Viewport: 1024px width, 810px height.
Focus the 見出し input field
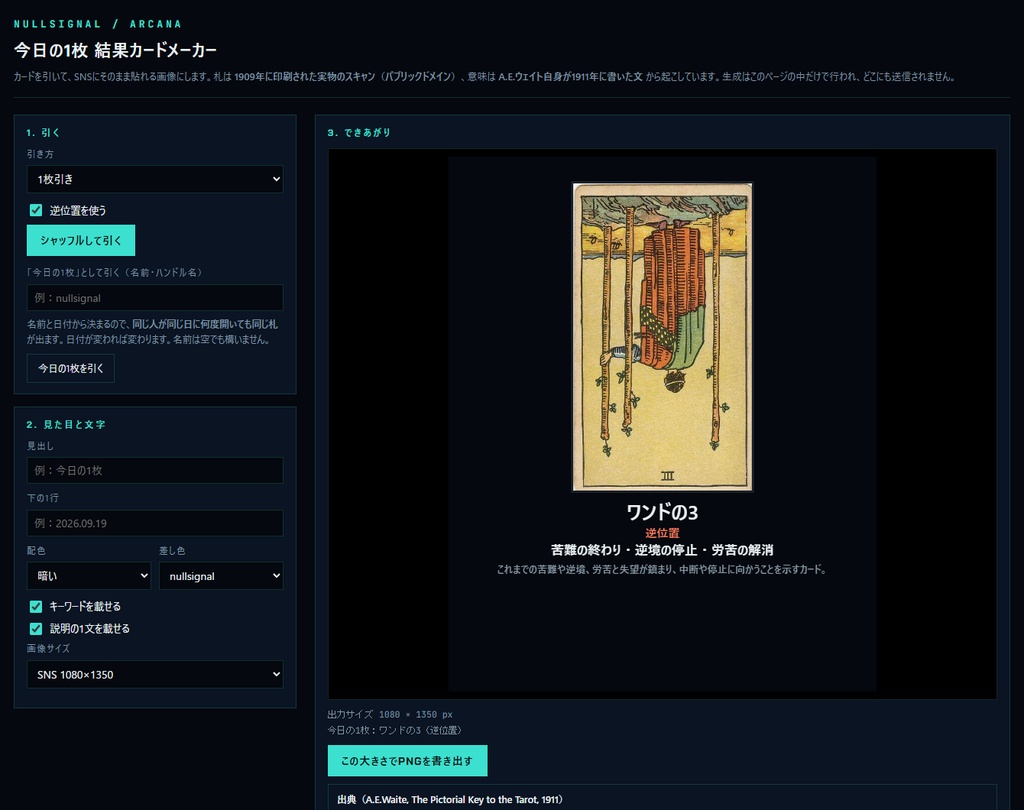(155, 470)
